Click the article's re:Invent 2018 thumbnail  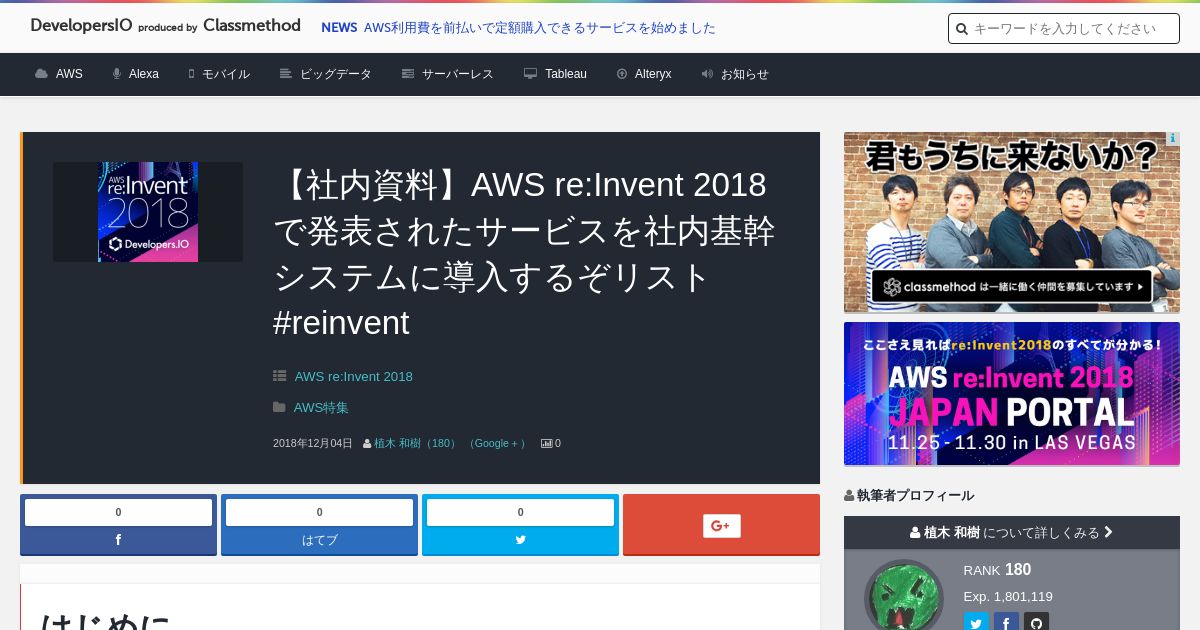click(148, 212)
